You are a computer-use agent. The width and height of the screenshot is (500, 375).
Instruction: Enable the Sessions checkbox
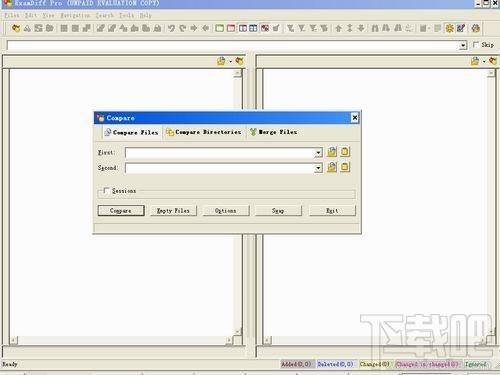(107, 191)
